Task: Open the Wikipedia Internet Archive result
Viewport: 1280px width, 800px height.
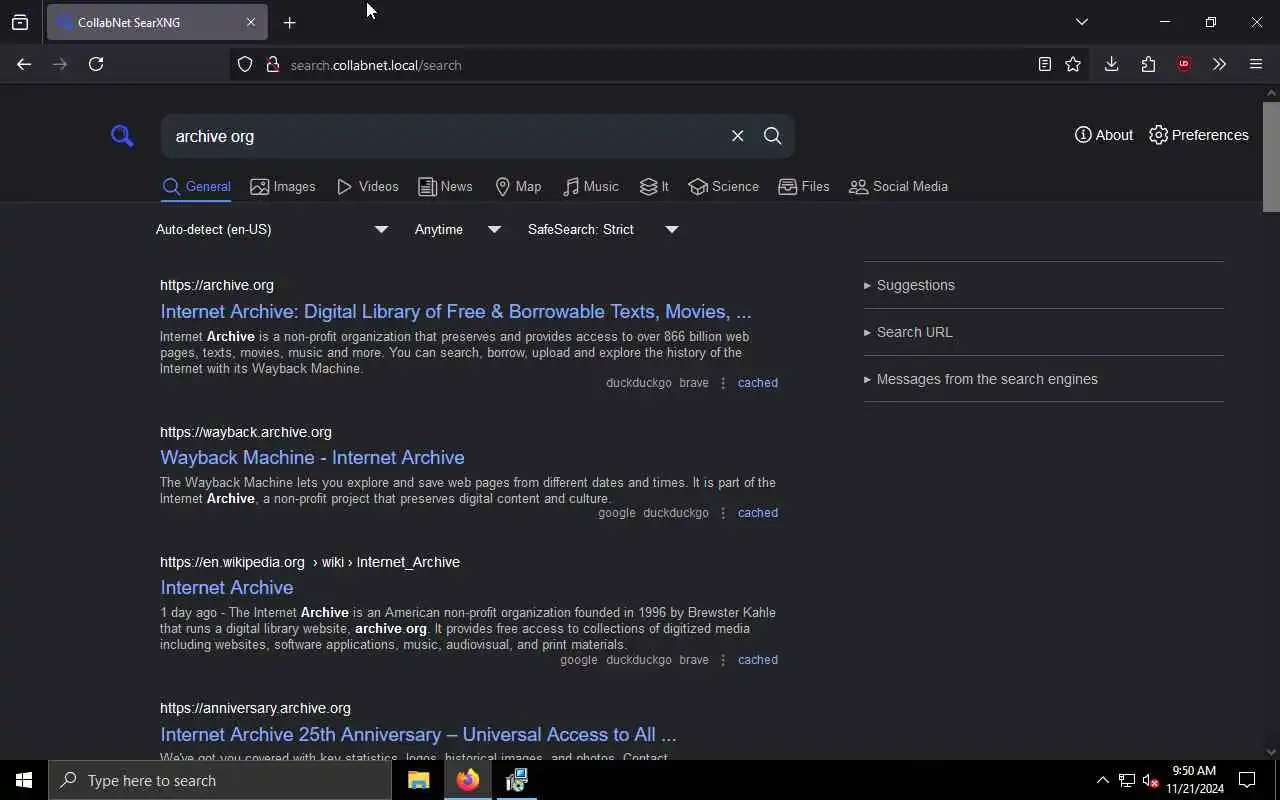Action: point(227,588)
